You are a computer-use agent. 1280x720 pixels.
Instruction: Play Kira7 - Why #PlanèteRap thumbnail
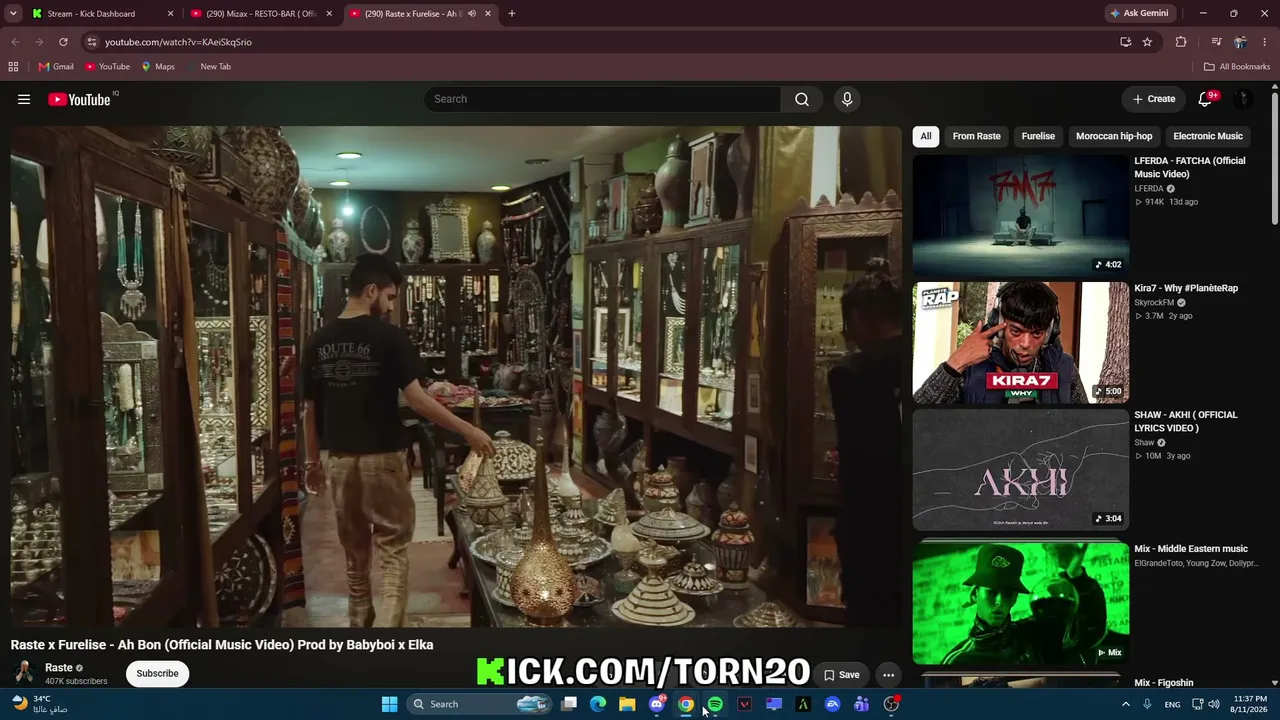(1020, 343)
